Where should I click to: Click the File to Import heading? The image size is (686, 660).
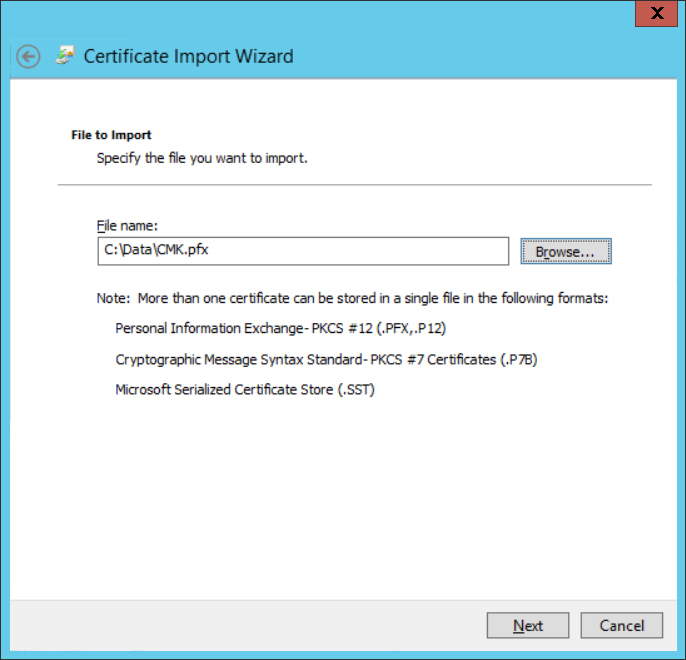111,135
